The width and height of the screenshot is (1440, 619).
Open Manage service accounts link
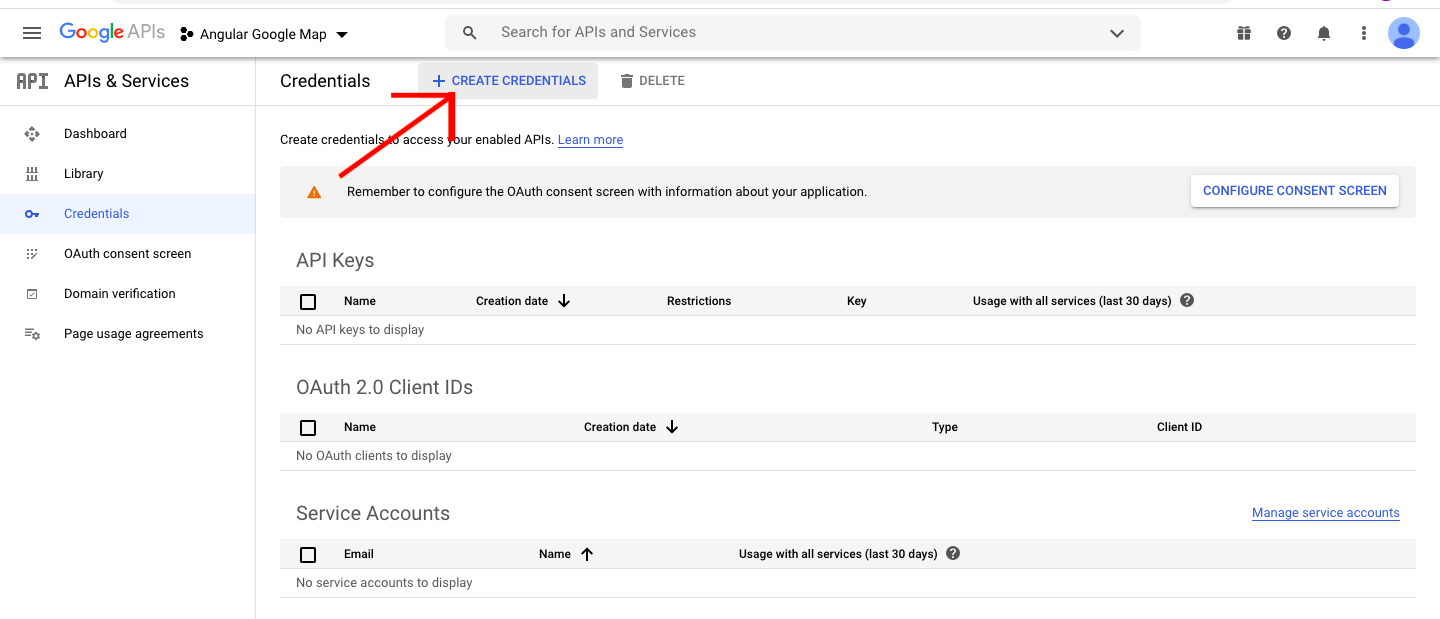1326,513
